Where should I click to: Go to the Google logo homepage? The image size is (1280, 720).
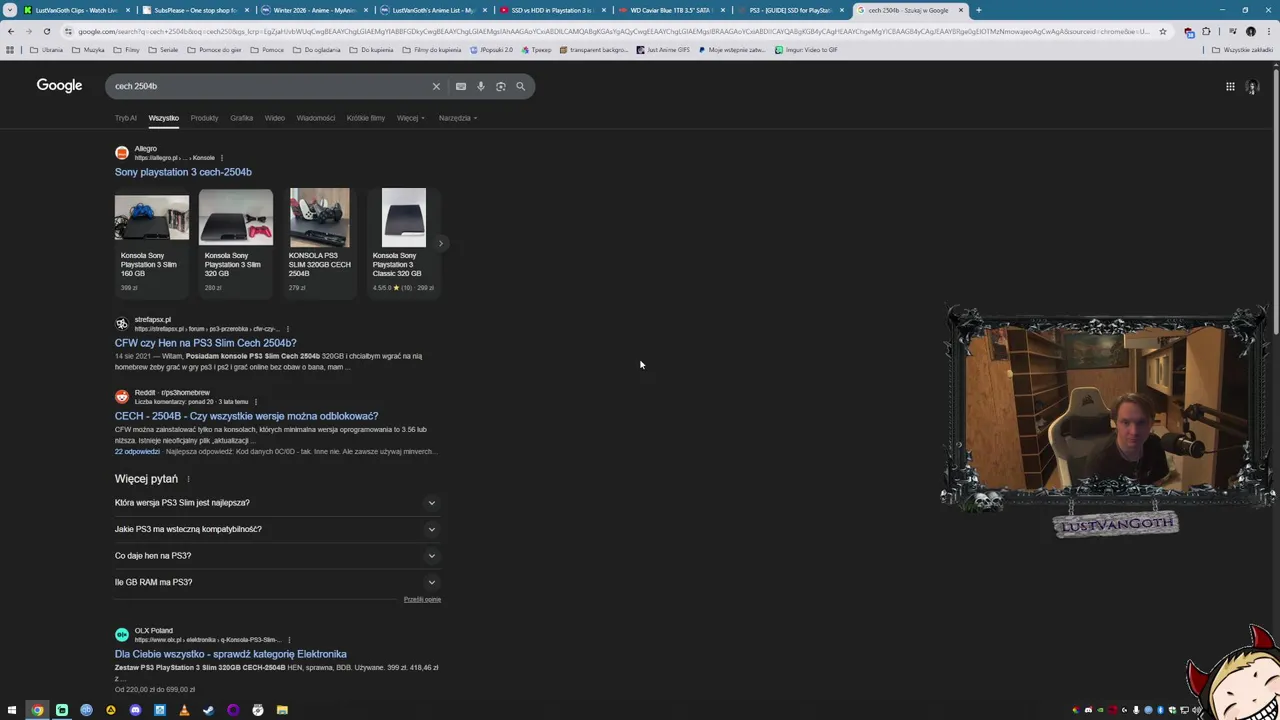point(59,86)
